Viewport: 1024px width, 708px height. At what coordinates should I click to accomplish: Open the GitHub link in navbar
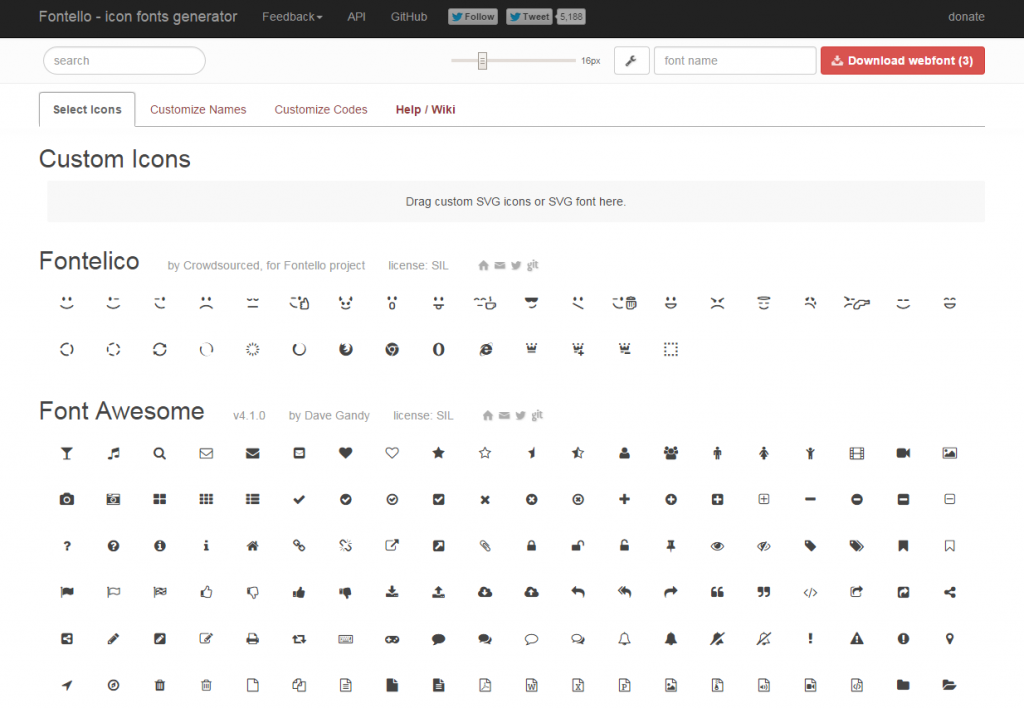(x=409, y=17)
